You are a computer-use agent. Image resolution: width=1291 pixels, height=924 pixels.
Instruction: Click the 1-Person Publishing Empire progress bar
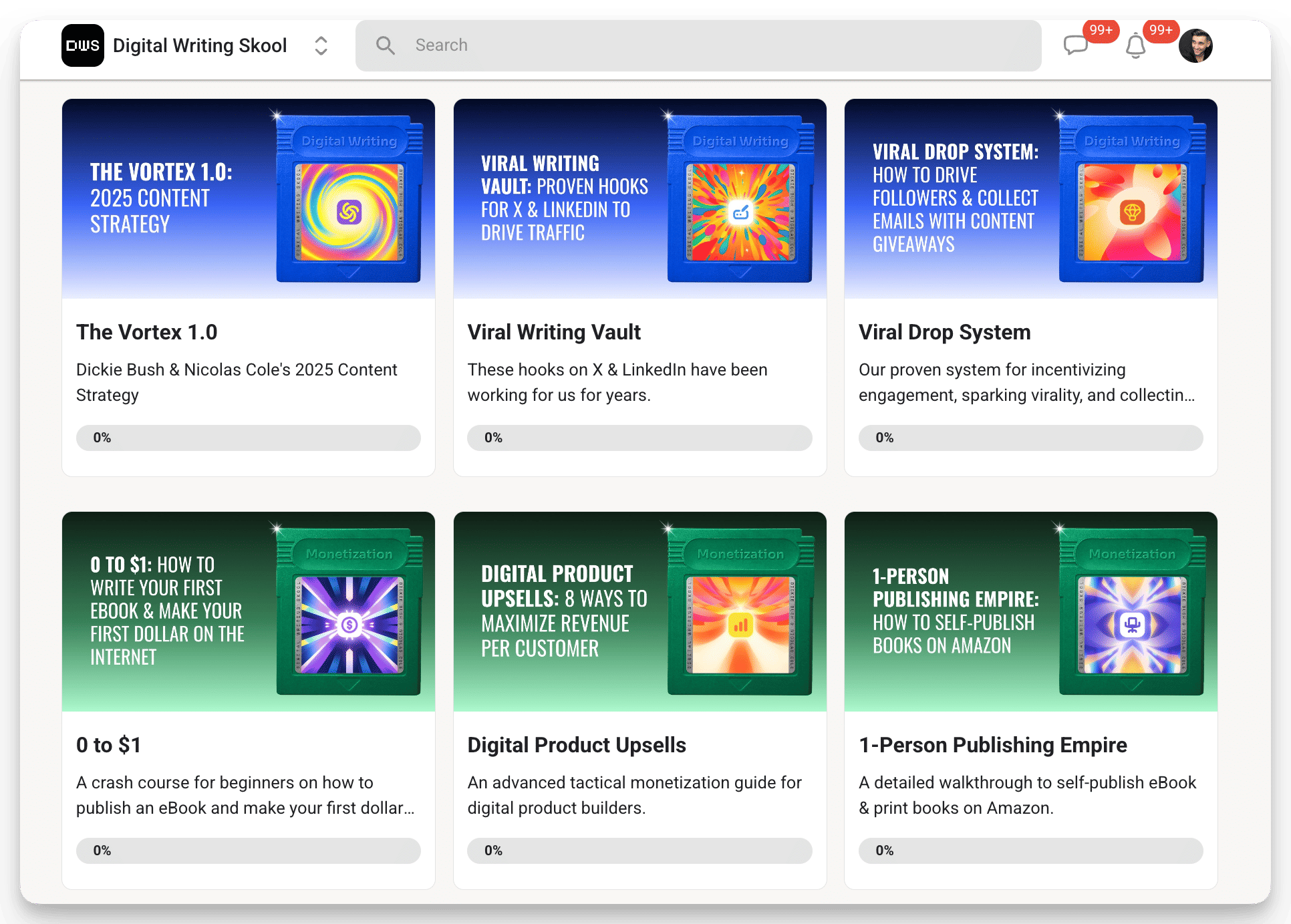1031,851
